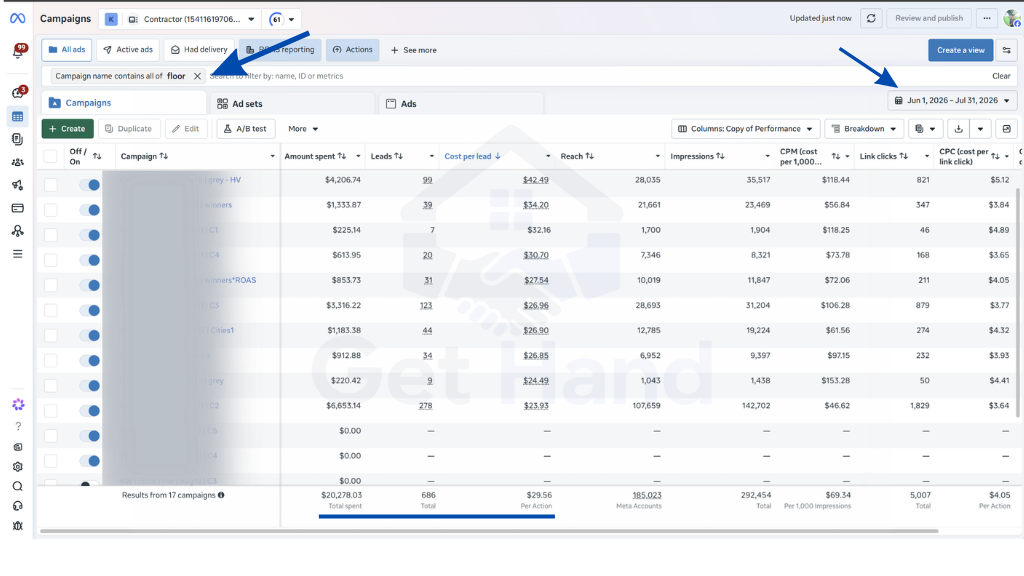Click the Meta logo icon

[x=18, y=18]
